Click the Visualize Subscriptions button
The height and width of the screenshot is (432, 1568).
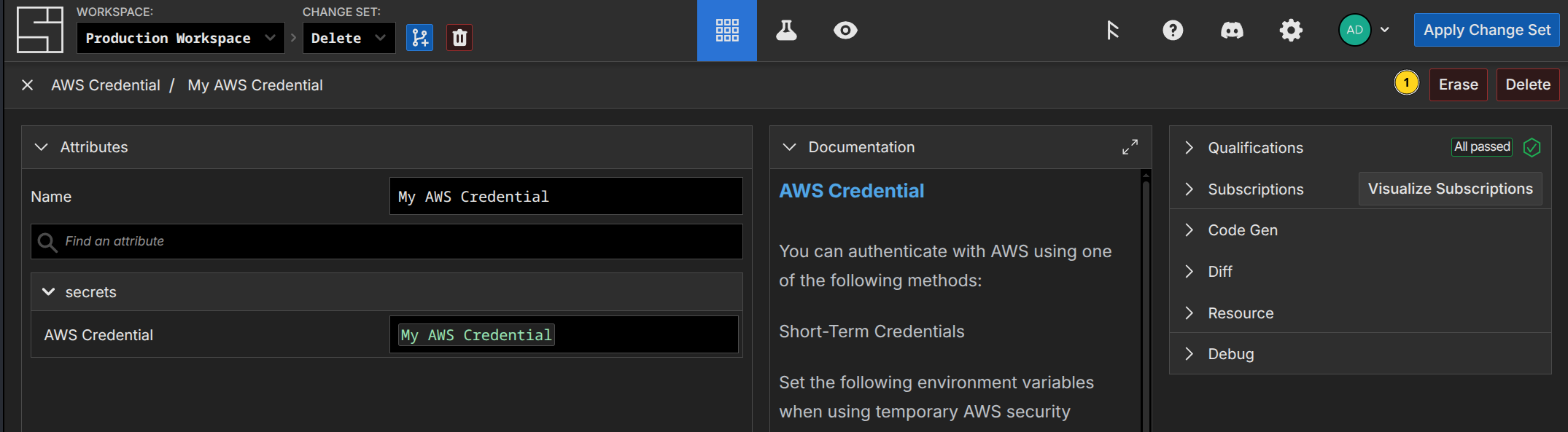click(x=1450, y=189)
